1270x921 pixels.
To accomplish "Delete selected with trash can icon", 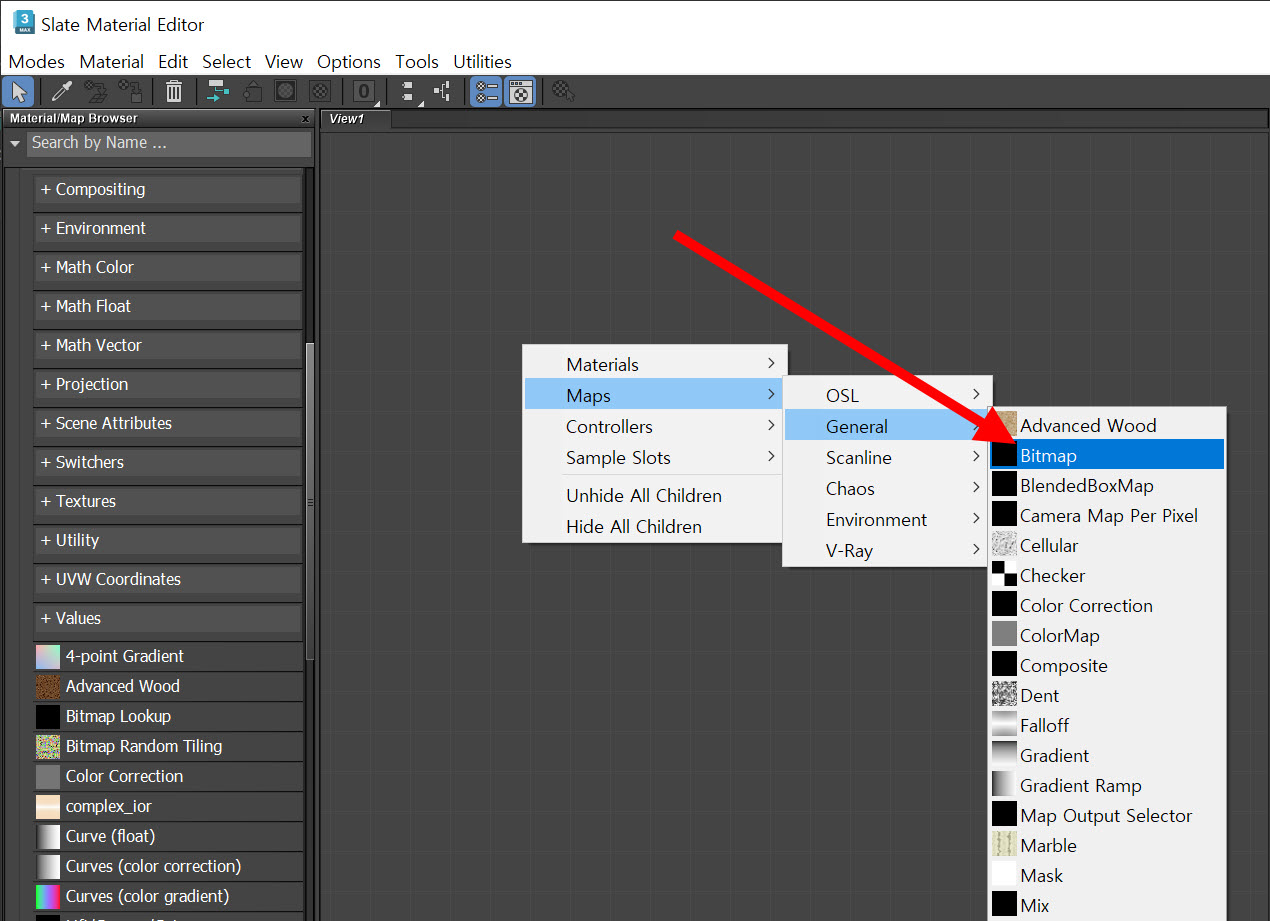I will coord(174,92).
